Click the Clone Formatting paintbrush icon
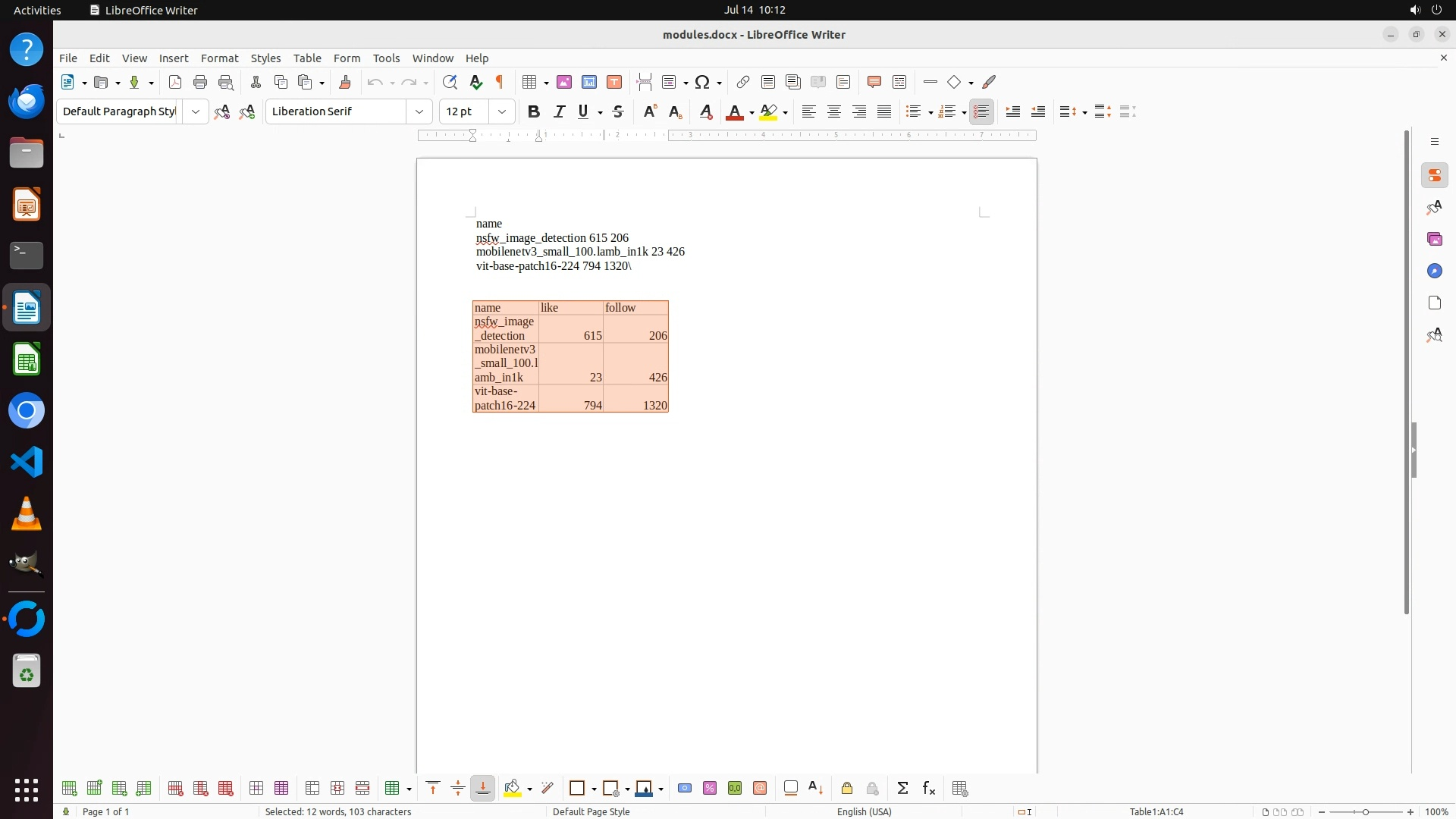The width and height of the screenshot is (1456, 819). (345, 82)
